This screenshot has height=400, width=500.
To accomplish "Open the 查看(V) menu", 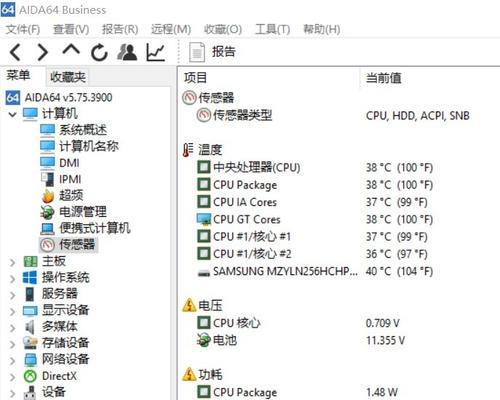I will tap(71, 29).
